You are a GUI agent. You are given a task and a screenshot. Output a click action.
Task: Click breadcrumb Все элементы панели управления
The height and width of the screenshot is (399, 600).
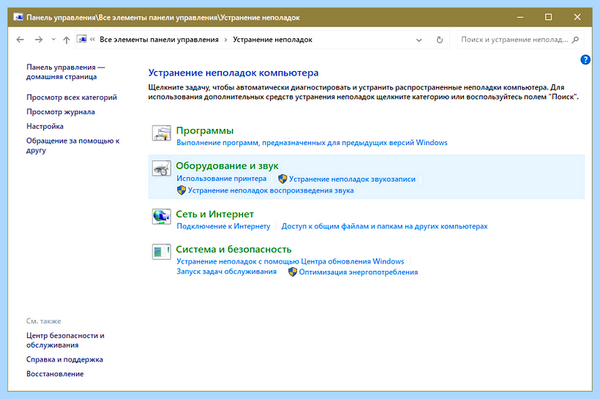[x=159, y=39]
